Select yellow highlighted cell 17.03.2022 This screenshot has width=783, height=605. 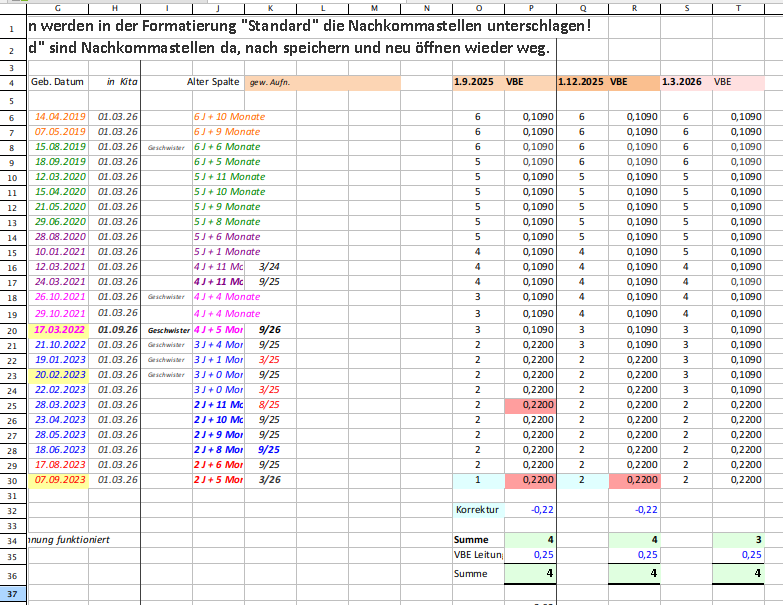[x=59, y=330]
